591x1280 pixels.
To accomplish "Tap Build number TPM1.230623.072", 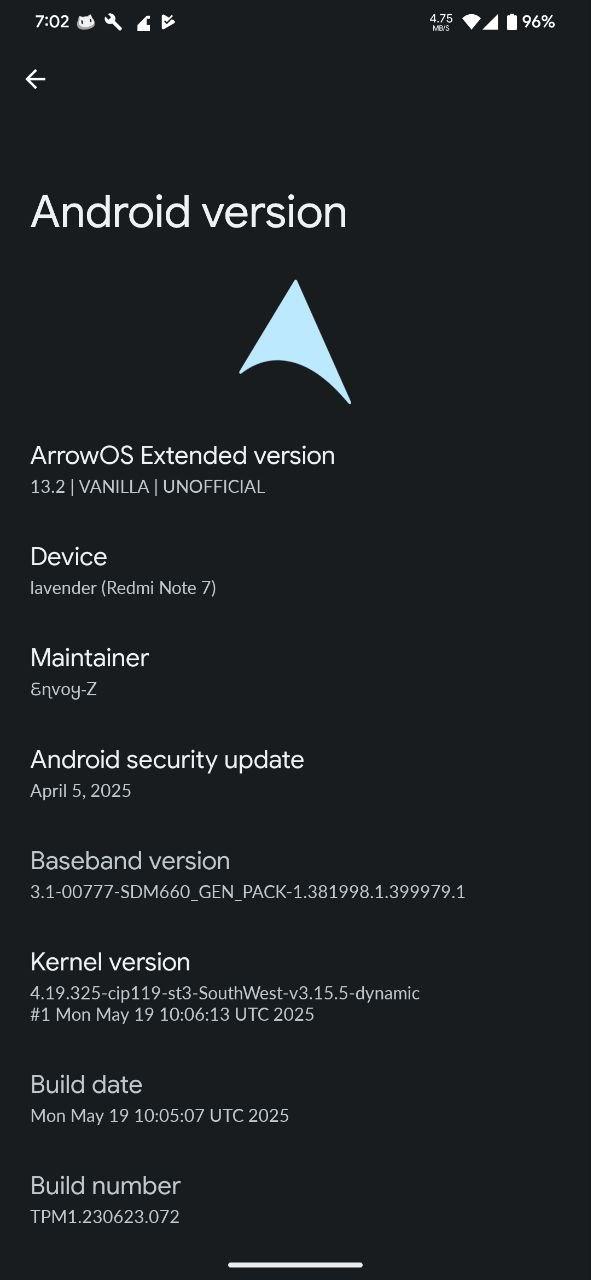I will 295,1200.
